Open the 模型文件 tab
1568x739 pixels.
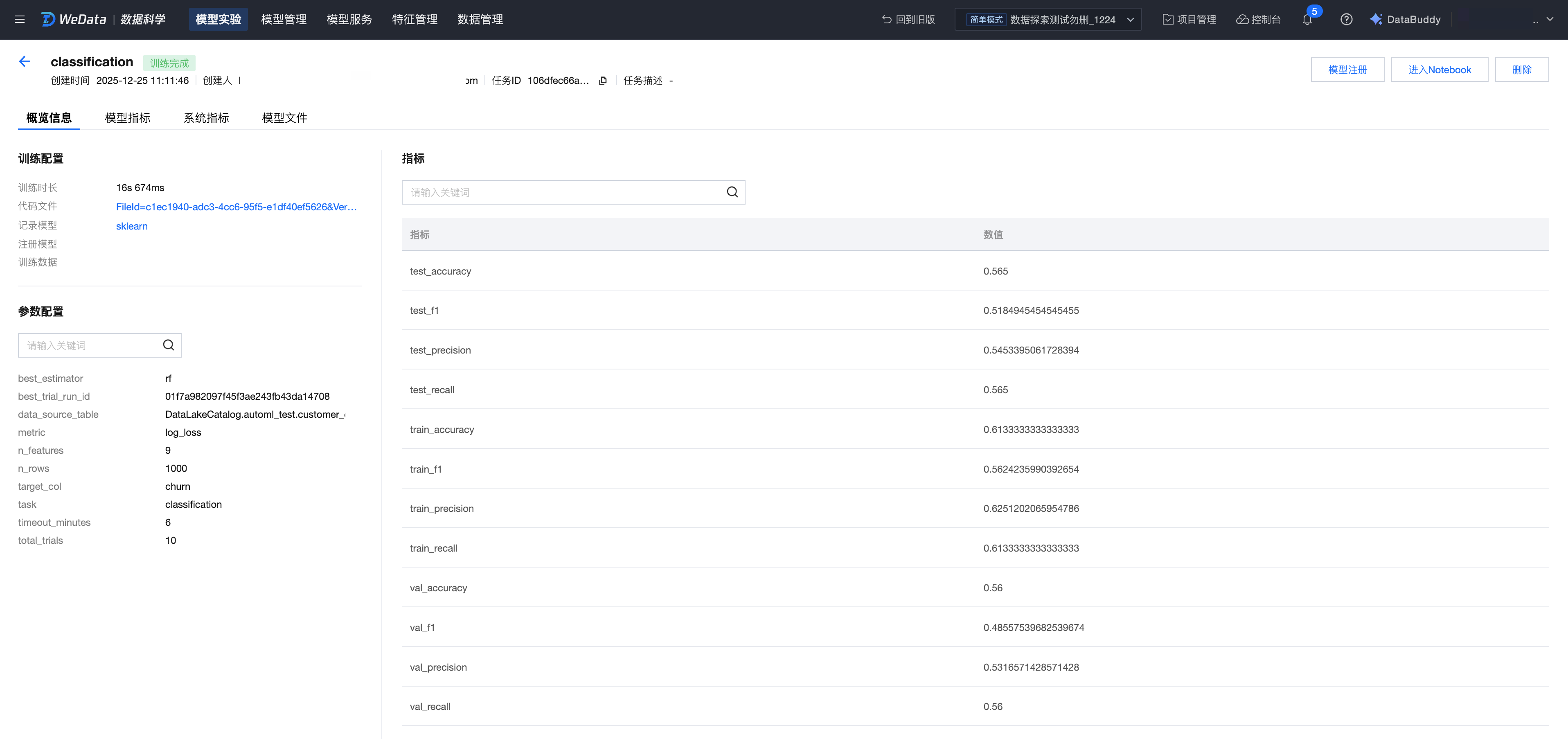tap(284, 118)
